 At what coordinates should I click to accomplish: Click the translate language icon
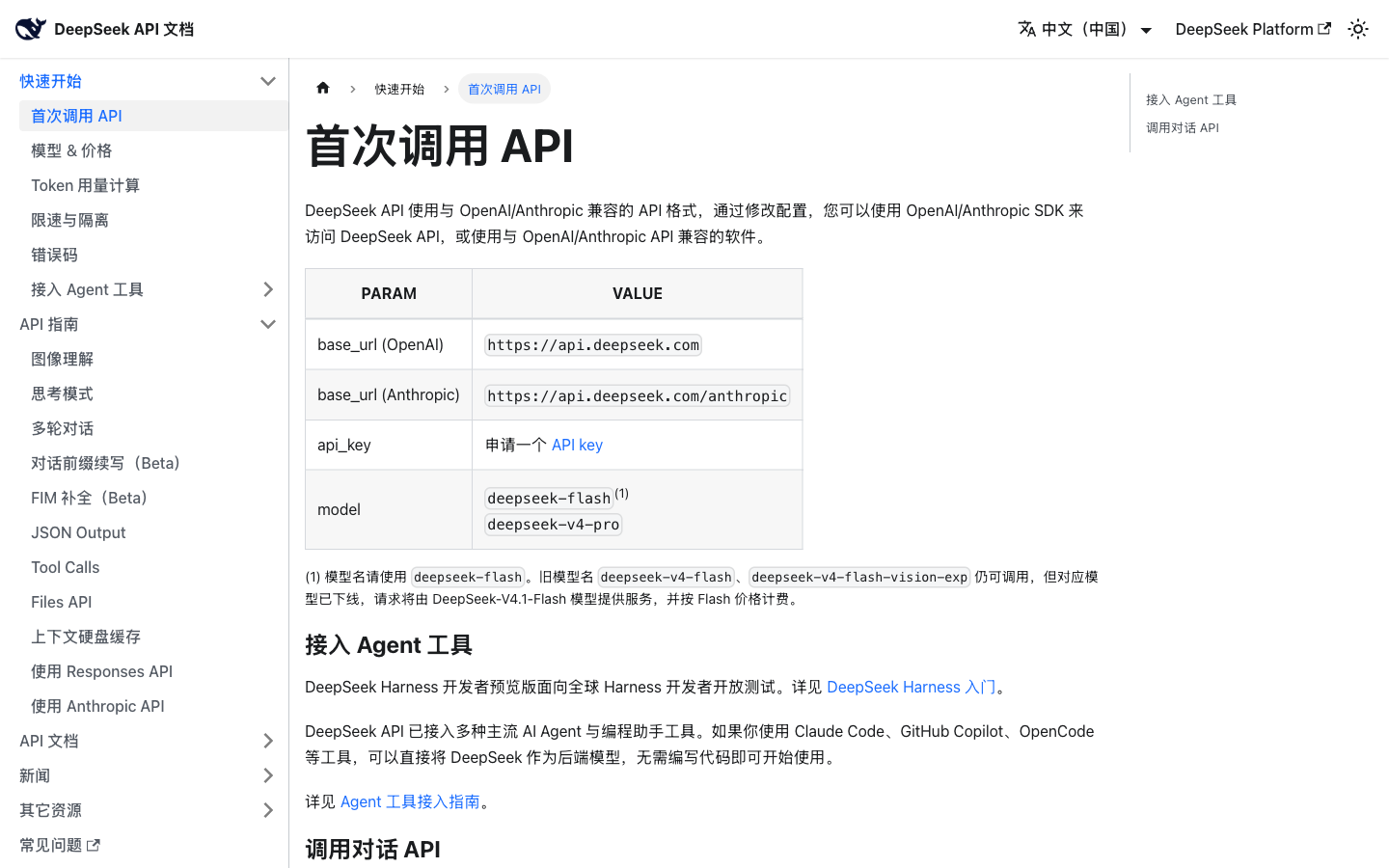[x=1027, y=29]
